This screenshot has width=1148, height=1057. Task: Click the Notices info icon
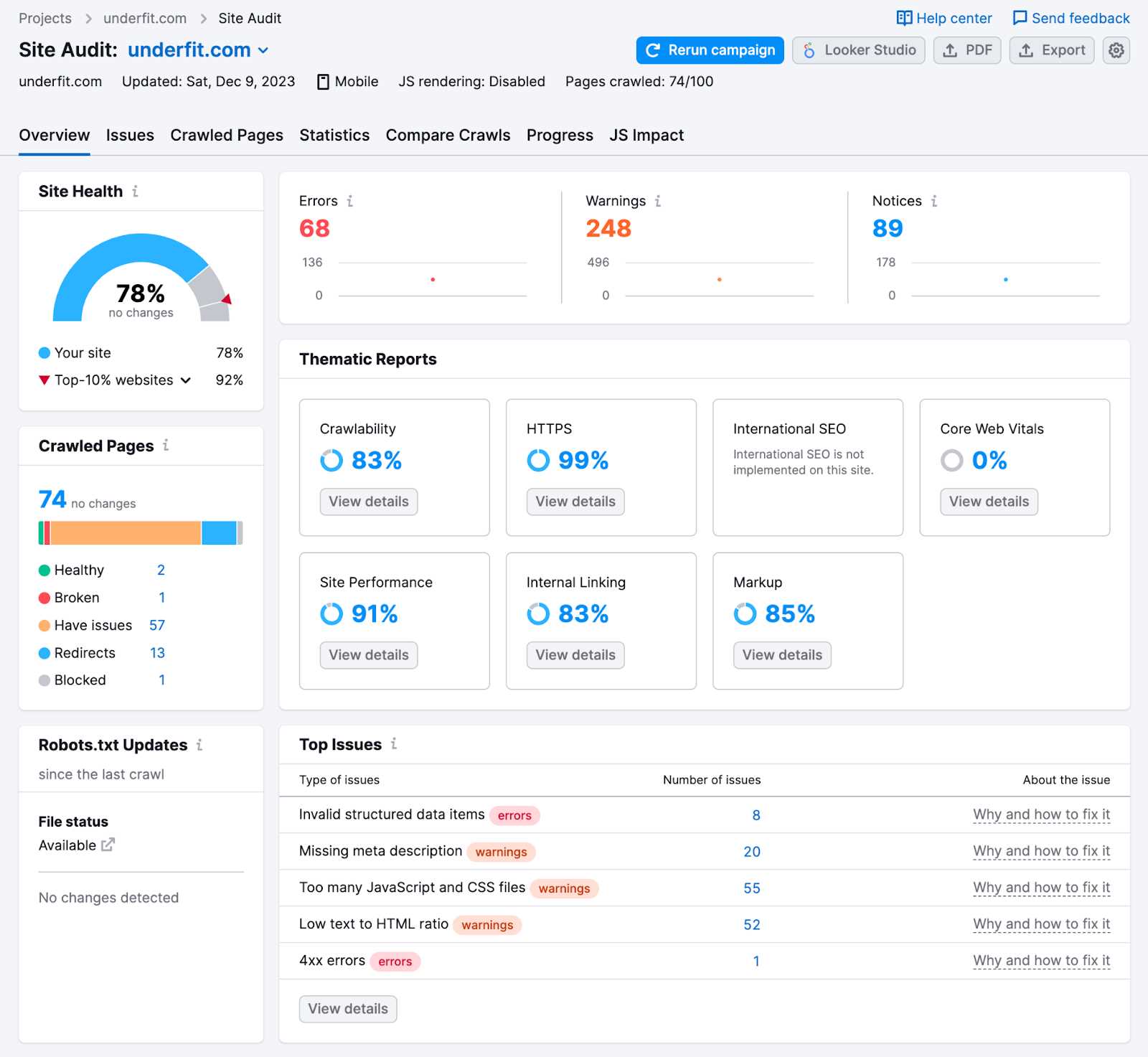tap(933, 201)
